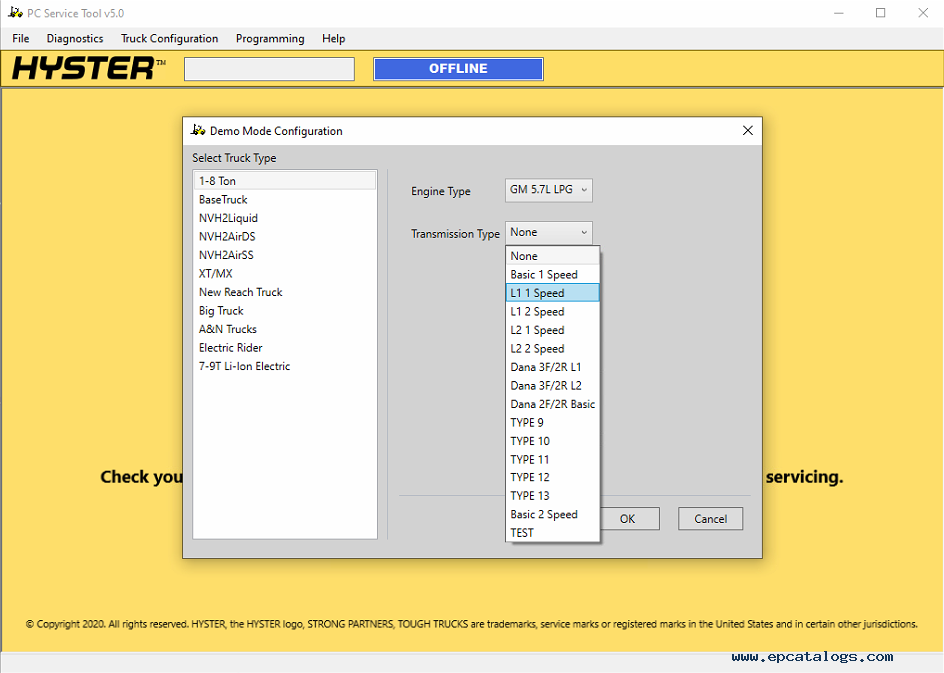Select Big Truck in truck type list
The height and width of the screenshot is (673, 944).
[221, 311]
